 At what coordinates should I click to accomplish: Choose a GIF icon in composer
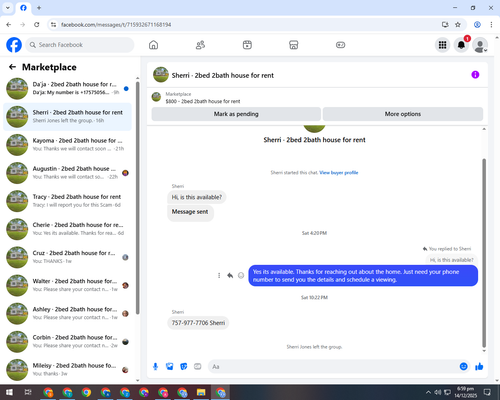(198, 367)
